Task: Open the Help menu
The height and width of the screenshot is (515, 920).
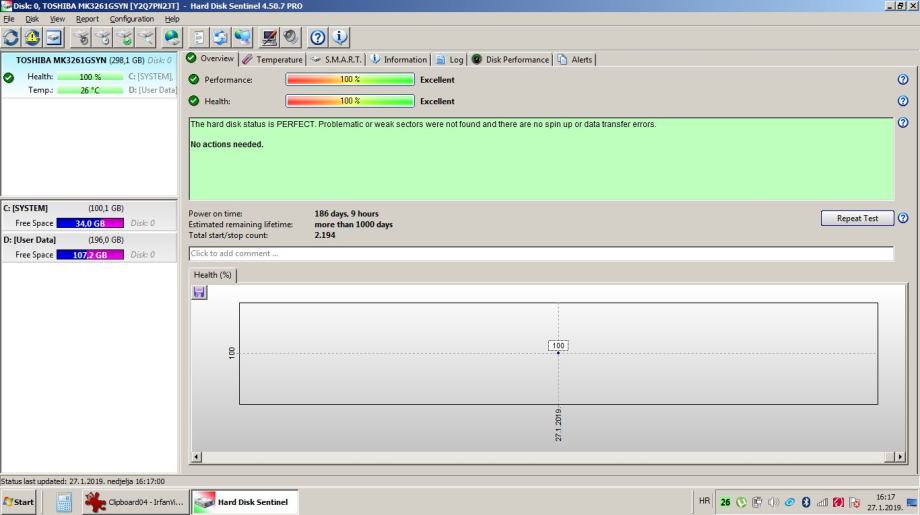Action: pos(172,19)
